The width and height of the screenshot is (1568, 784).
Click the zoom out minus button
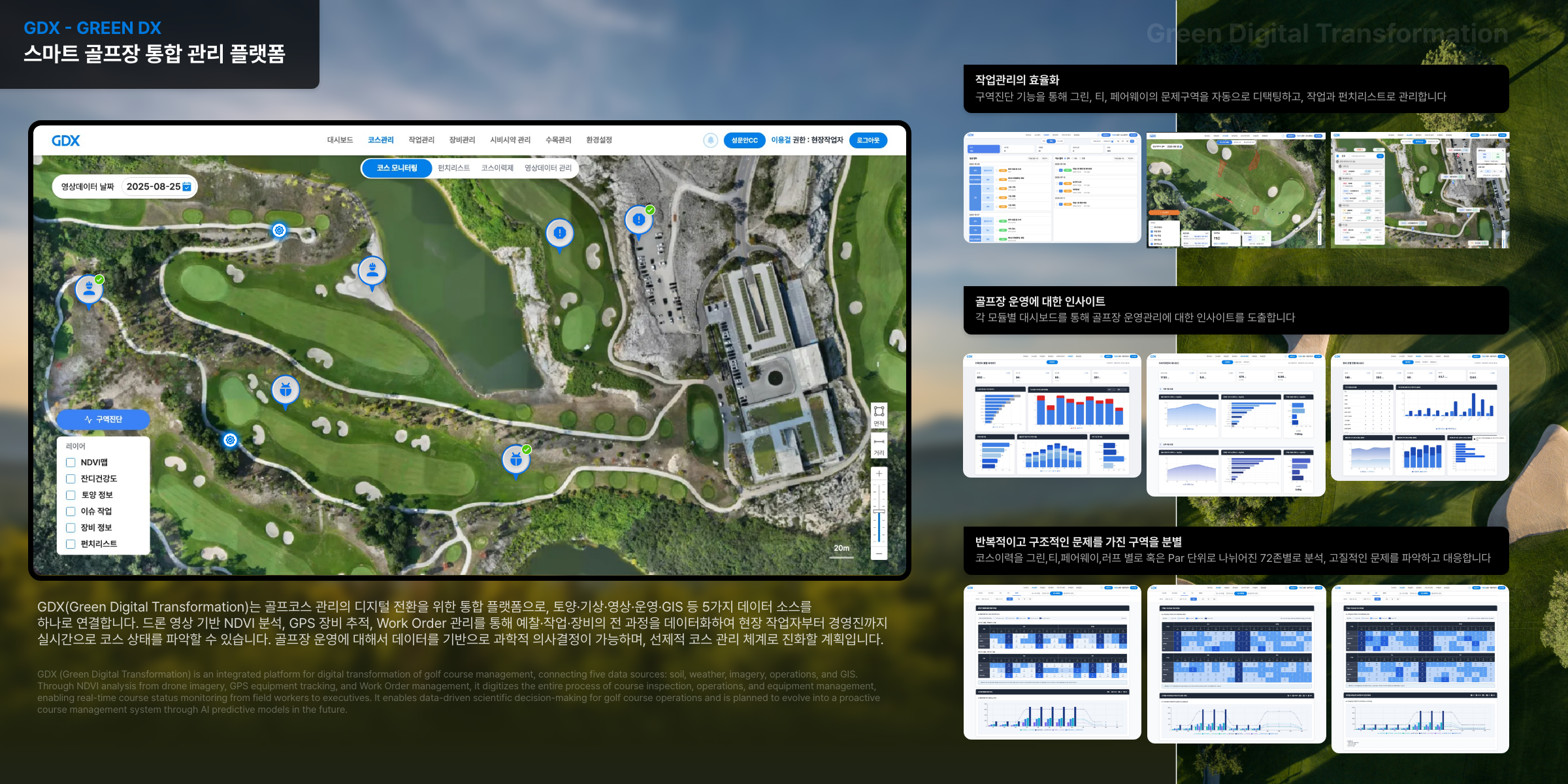click(879, 553)
